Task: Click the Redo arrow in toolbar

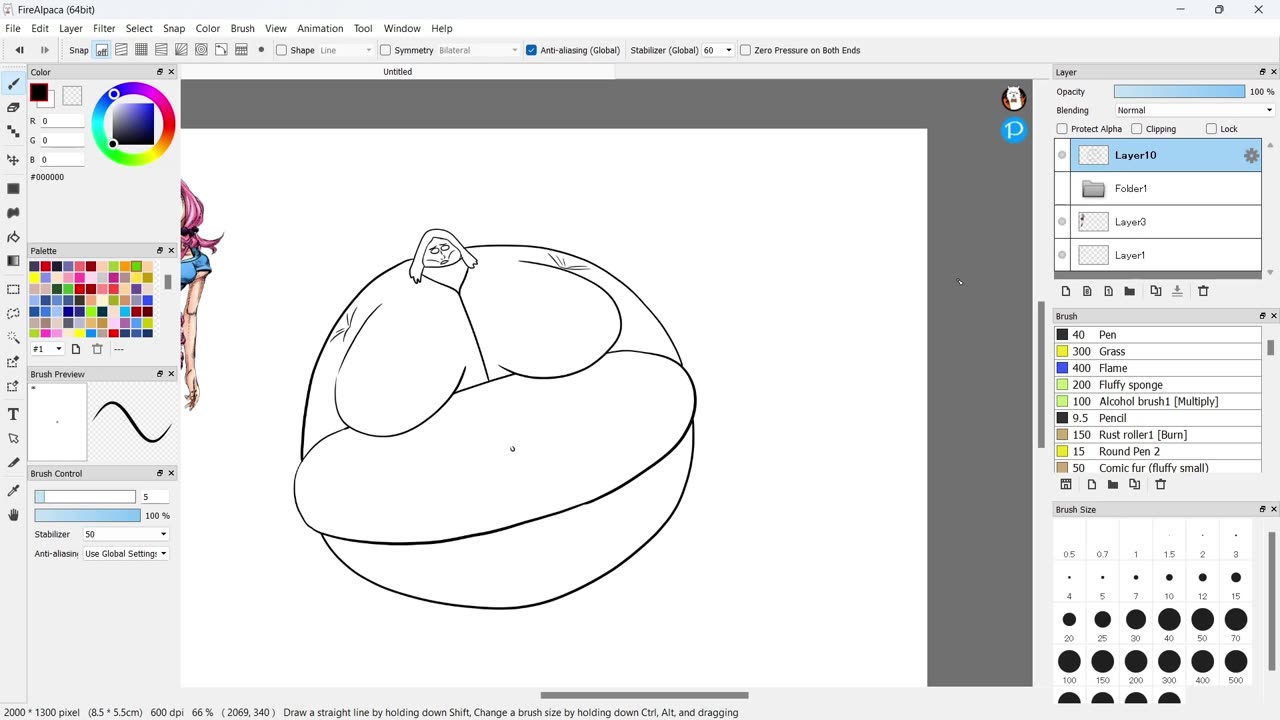Action: click(x=44, y=50)
